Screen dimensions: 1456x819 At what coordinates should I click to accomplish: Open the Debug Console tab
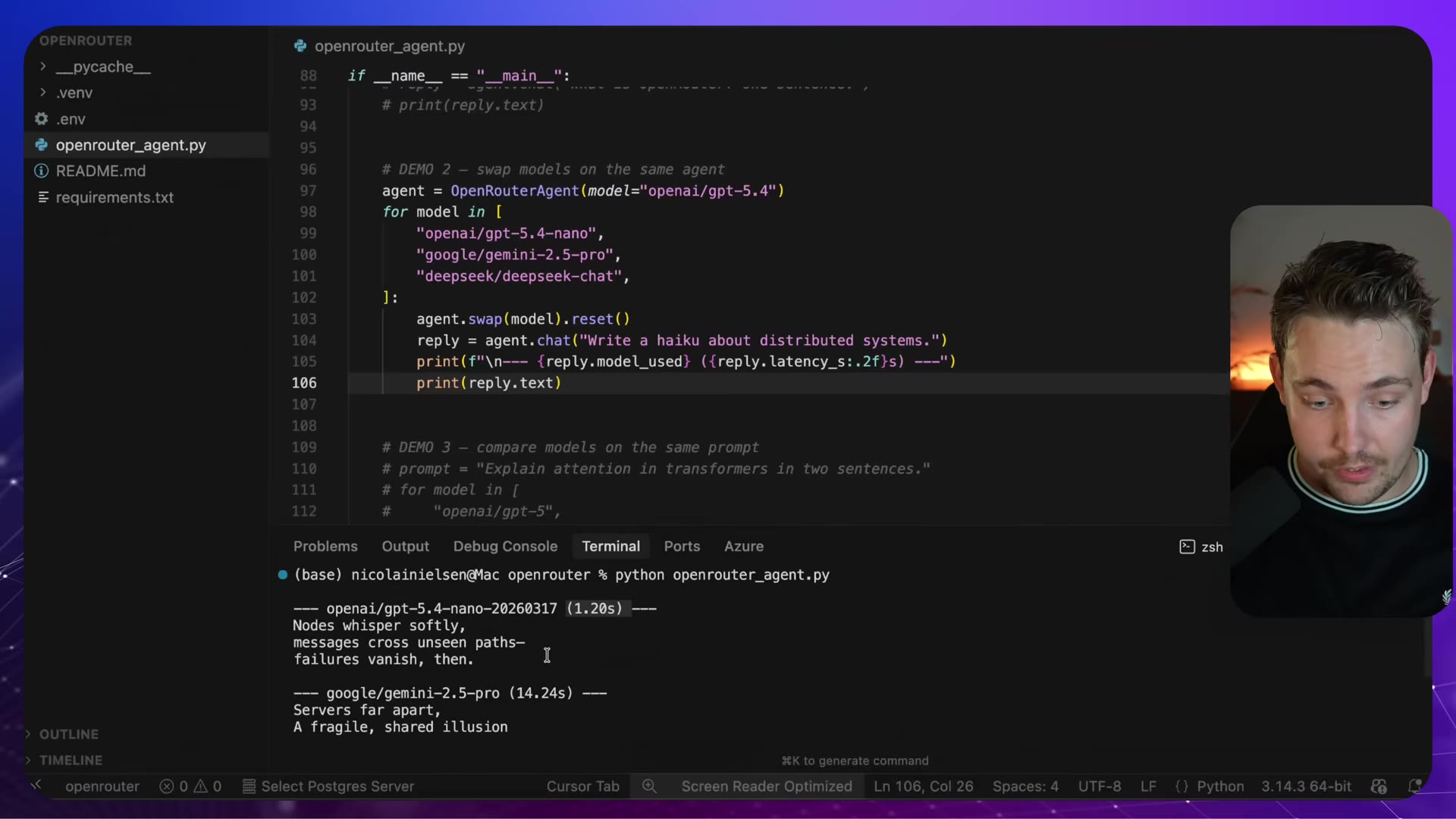pos(505,547)
